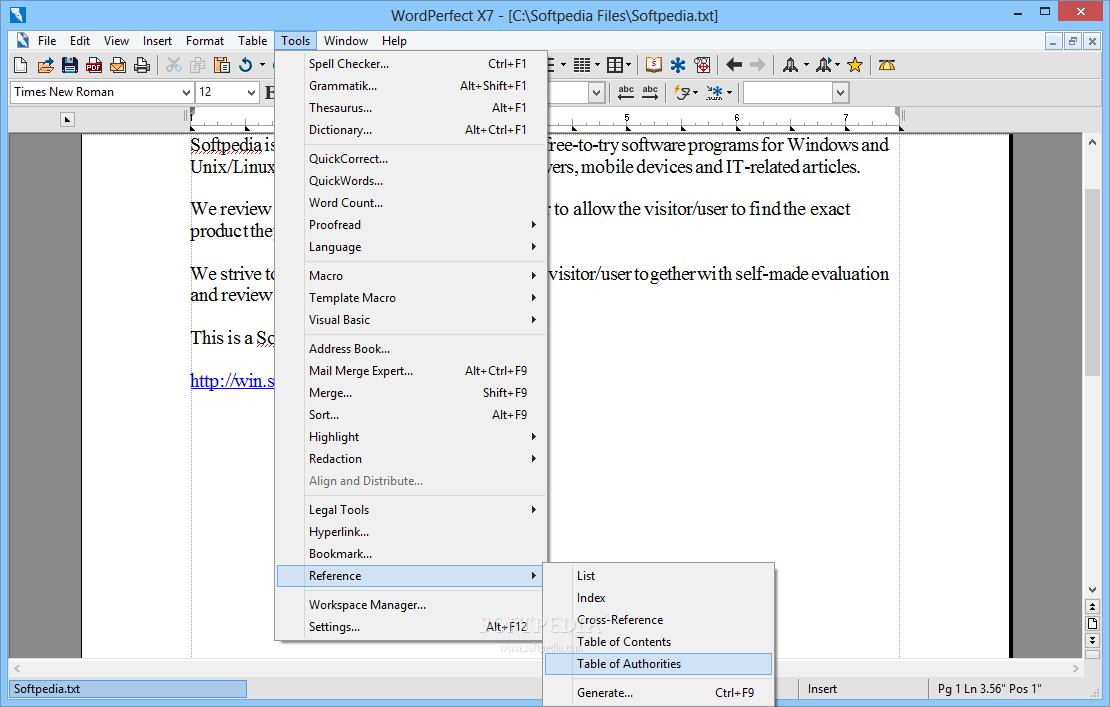Image resolution: width=1110 pixels, height=707 pixels.
Task: Click the Paste clipboard icon
Action: pos(222,65)
